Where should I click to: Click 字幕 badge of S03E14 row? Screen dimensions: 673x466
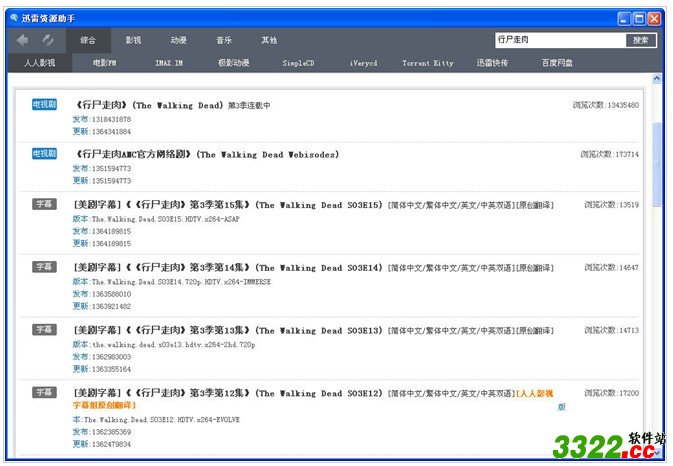(44, 266)
